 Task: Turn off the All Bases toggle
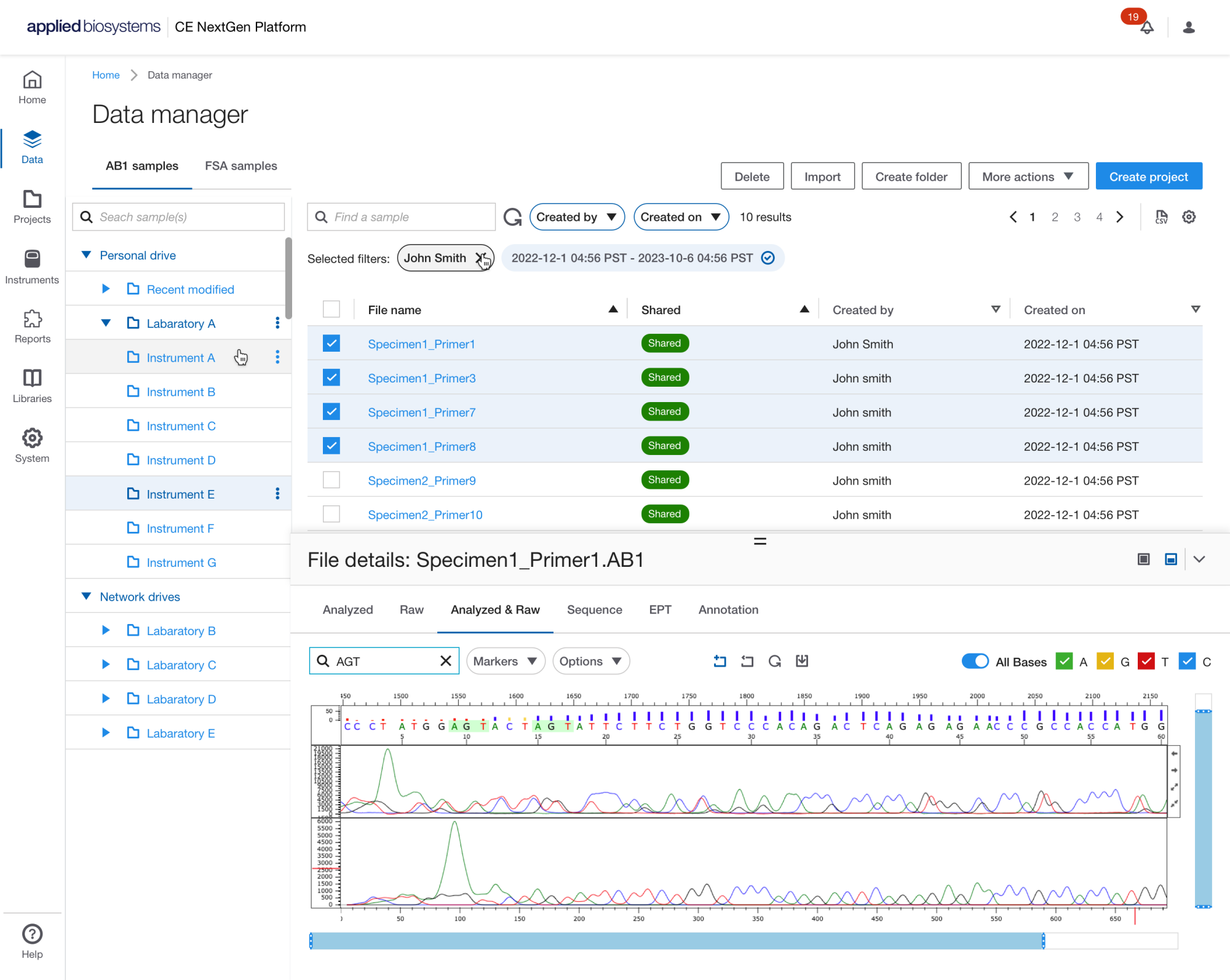click(x=975, y=661)
